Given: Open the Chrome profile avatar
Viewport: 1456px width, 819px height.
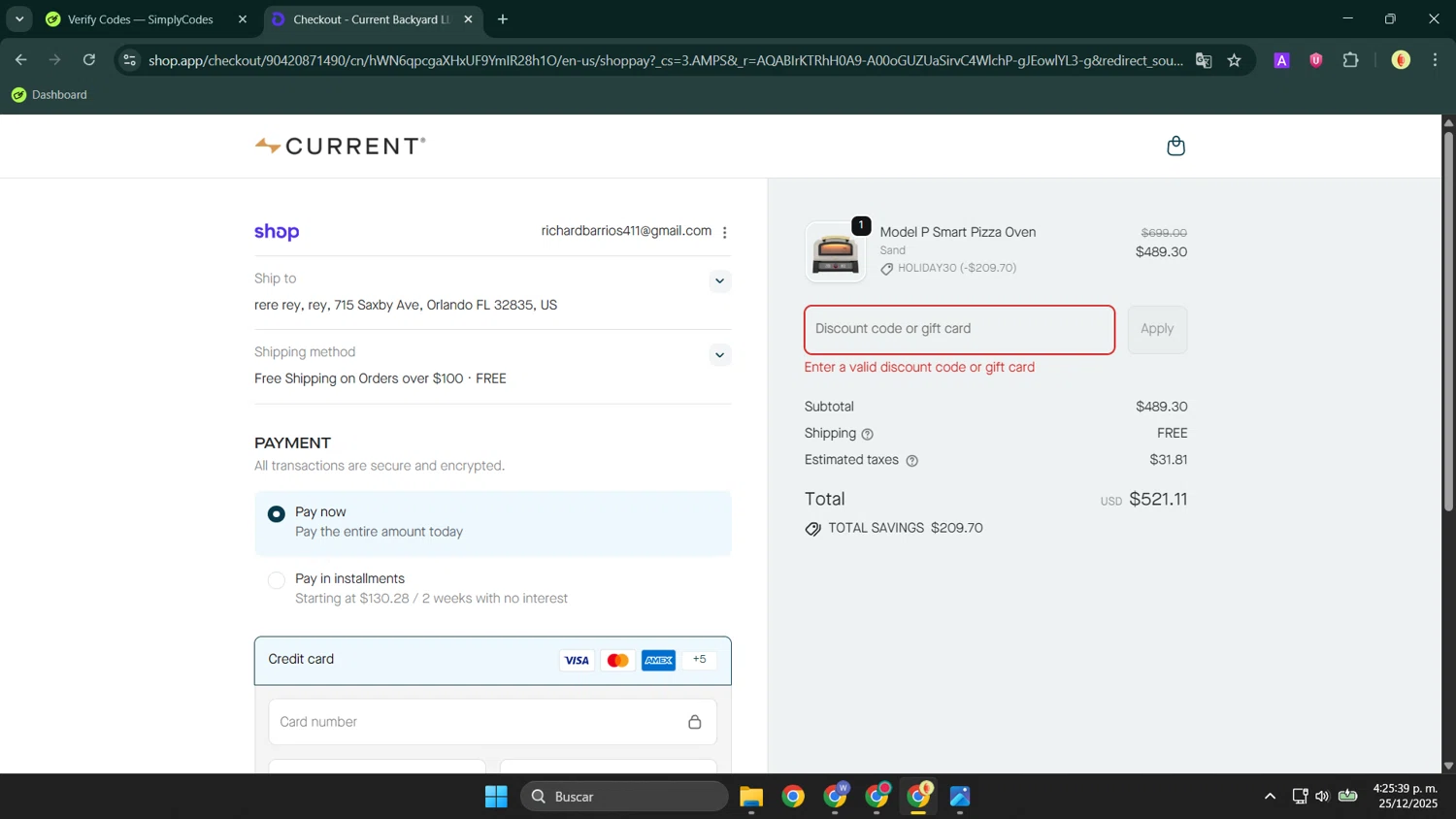Looking at the screenshot, I should (1401, 60).
